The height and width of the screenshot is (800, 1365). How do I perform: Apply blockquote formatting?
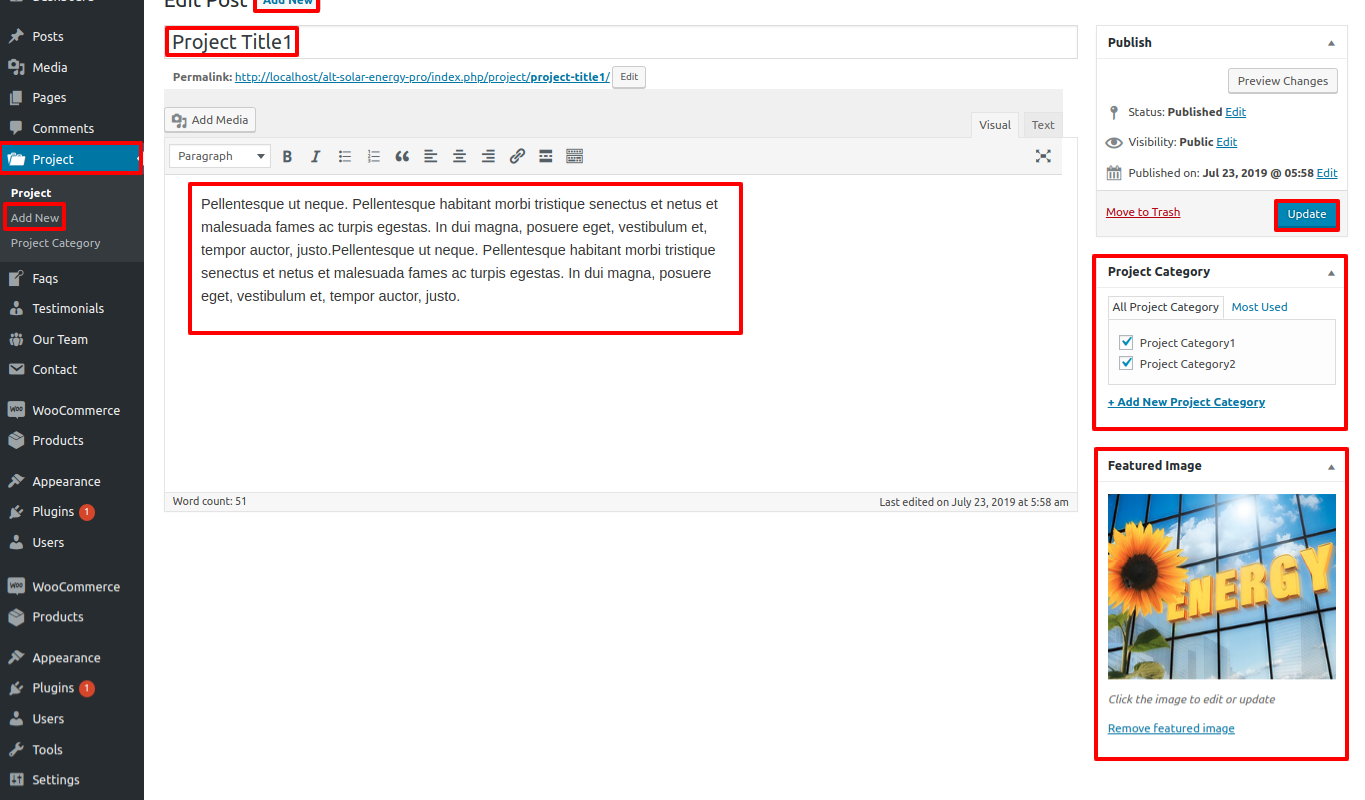402,156
